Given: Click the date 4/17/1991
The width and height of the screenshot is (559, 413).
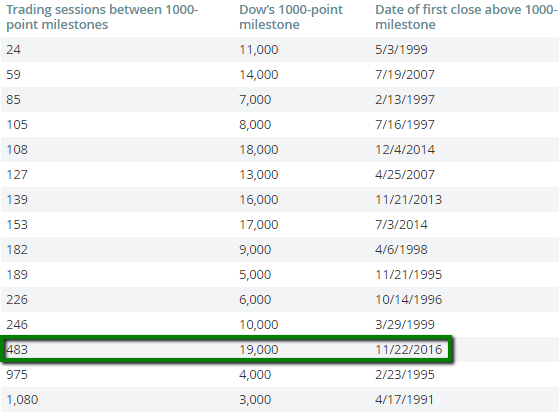Looking at the screenshot, I should 405,399.
